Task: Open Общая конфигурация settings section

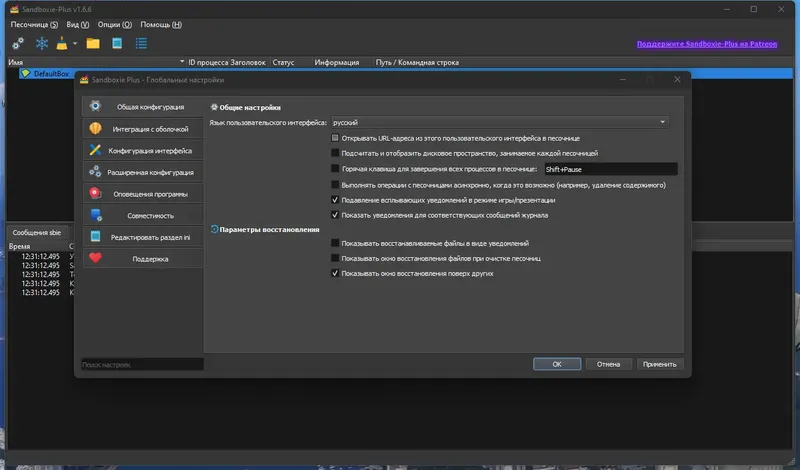Action: 143,107
